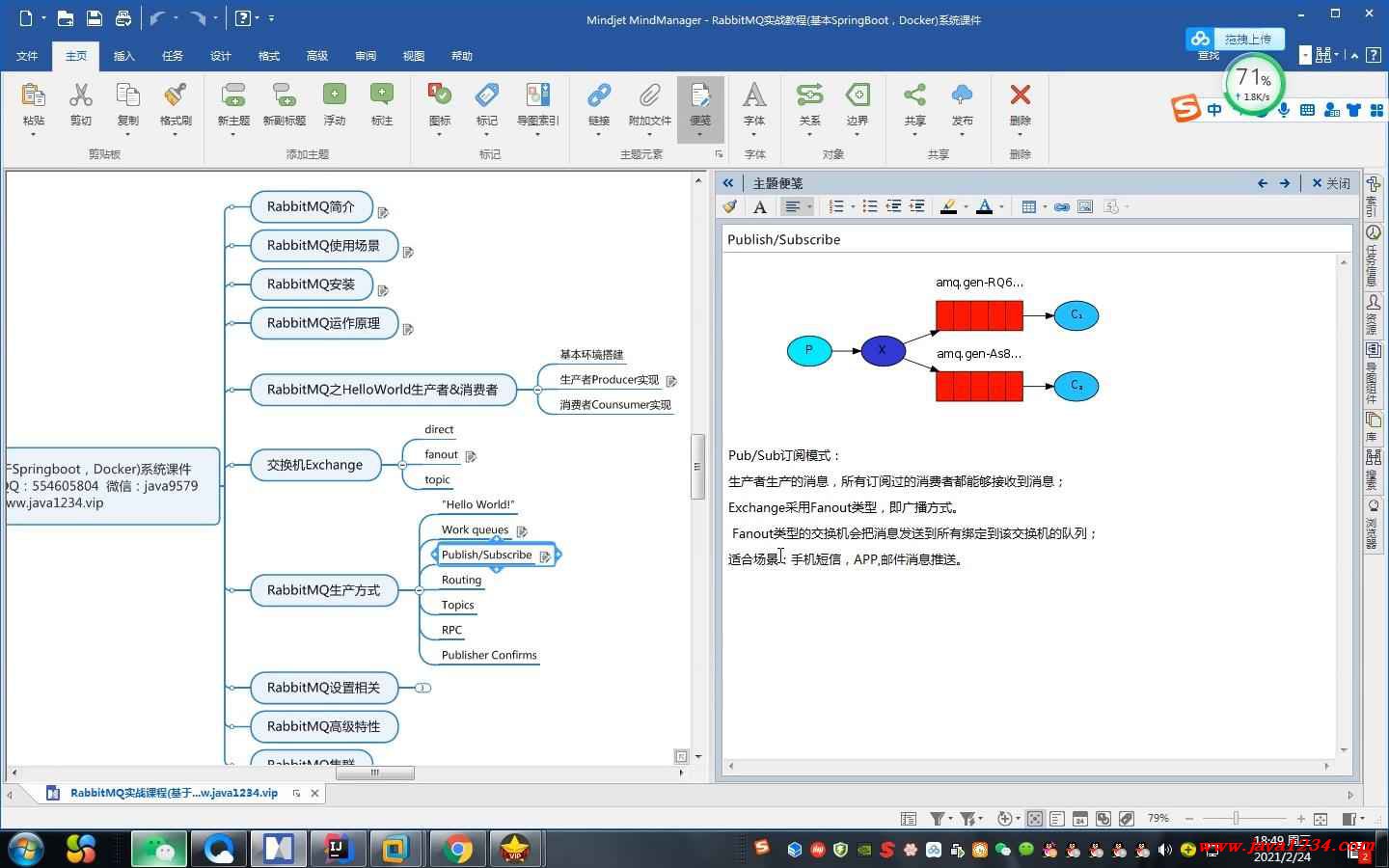Open the Icons (图标) marker gallery
Image resolution: width=1389 pixels, height=868 pixels.
[x=439, y=95]
